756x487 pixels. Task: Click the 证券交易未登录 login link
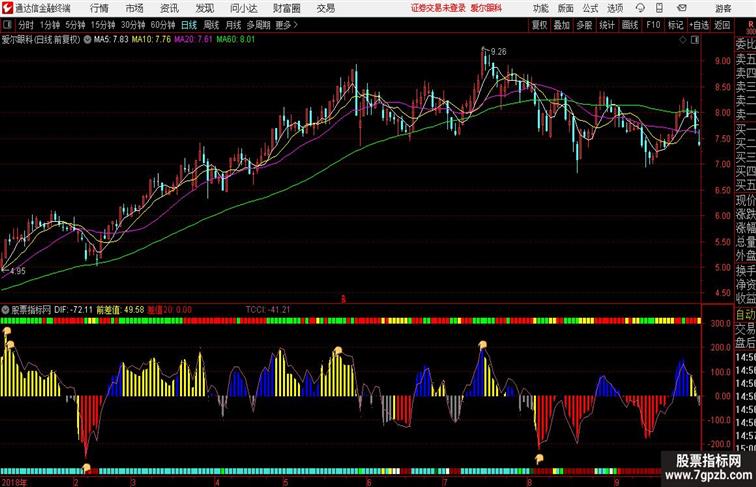[438, 8]
